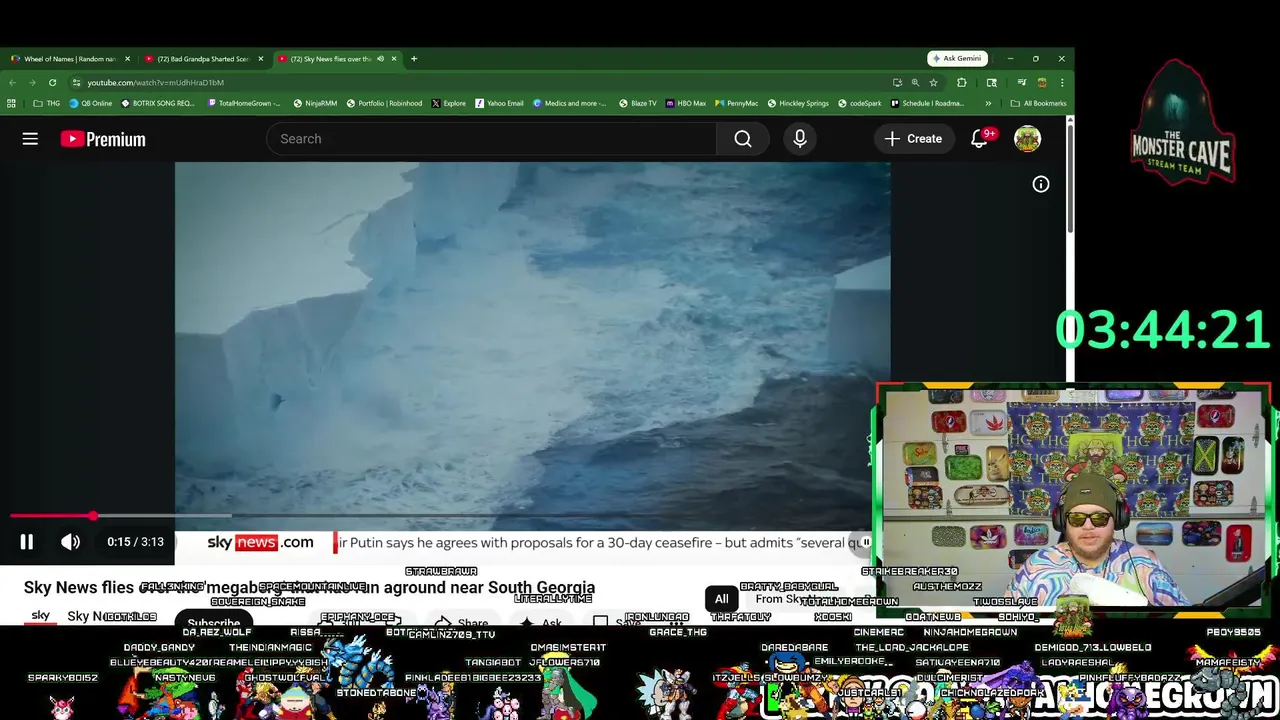Click the video title text
The image size is (1280, 720).
pos(309,588)
